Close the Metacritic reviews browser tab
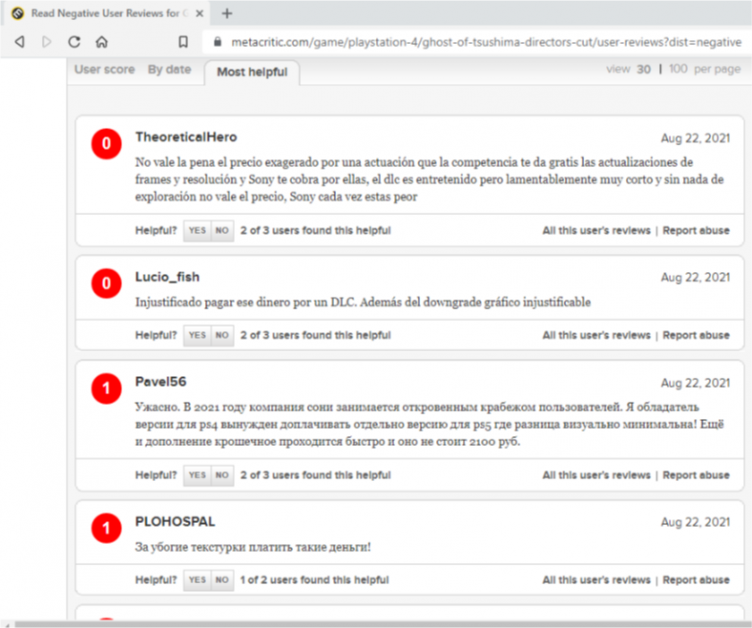This screenshot has height=628, width=752. click(199, 14)
